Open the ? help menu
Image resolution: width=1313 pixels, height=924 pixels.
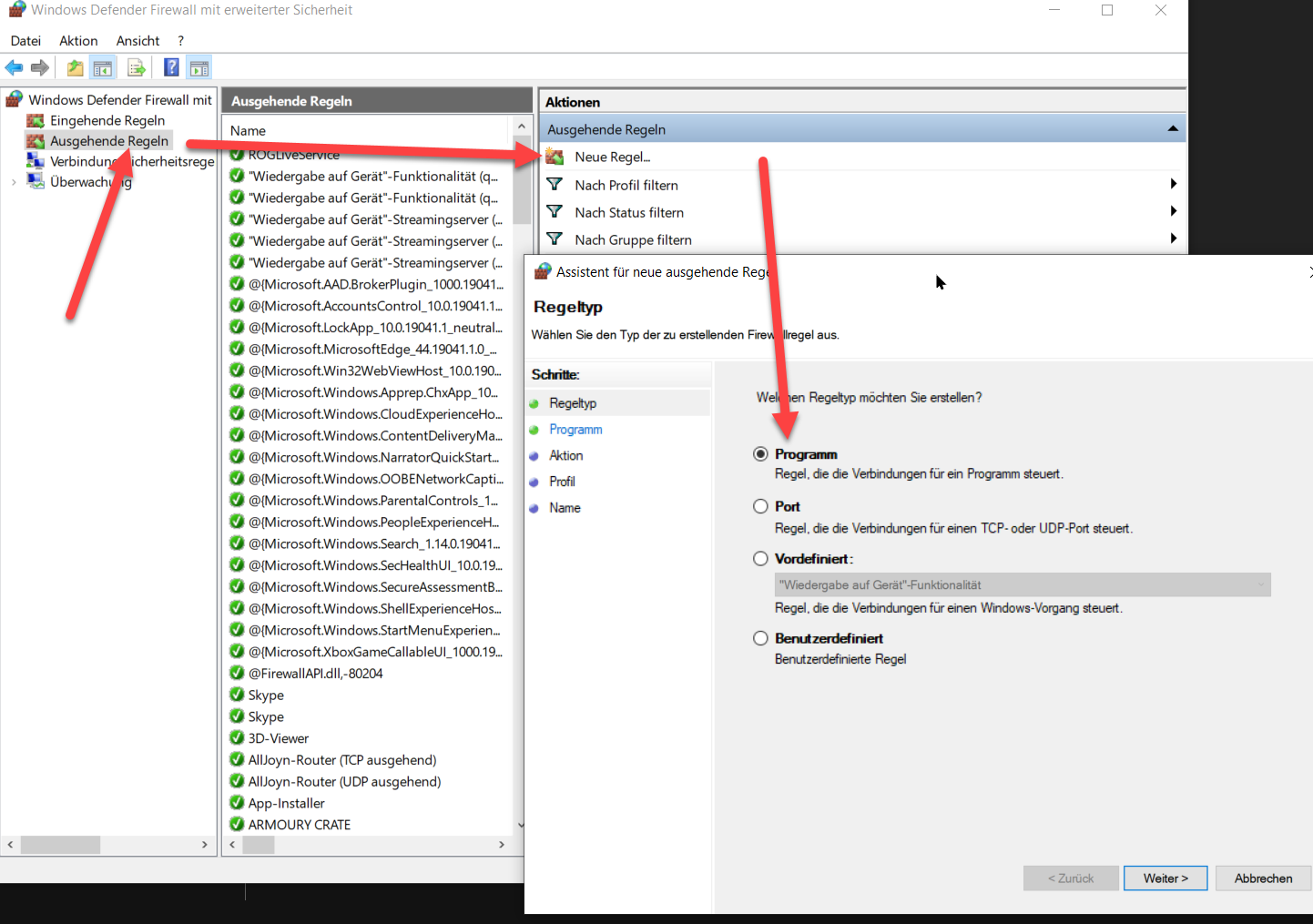click(180, 41)
